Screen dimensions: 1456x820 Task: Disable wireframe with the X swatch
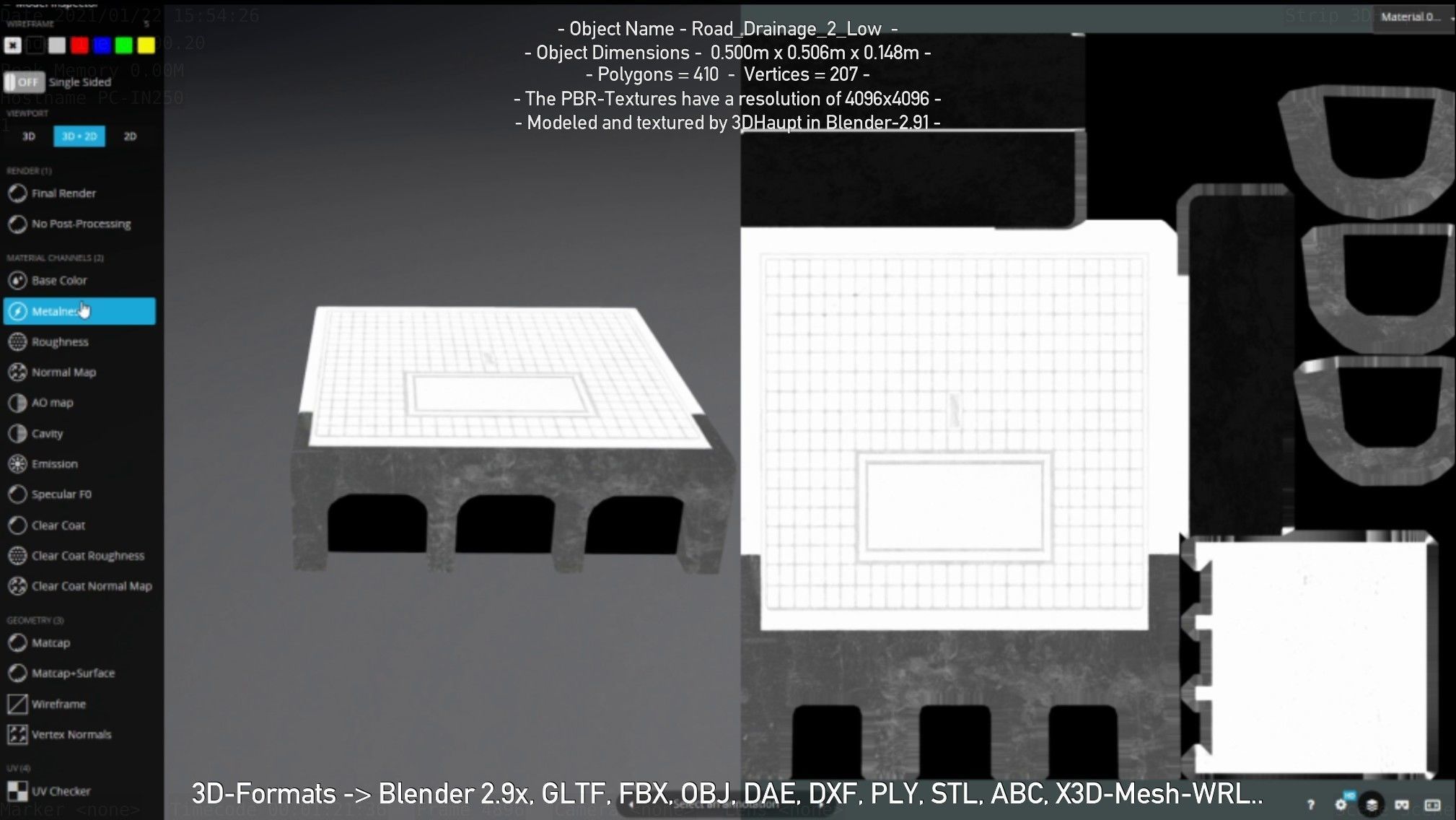pos(12,45)
